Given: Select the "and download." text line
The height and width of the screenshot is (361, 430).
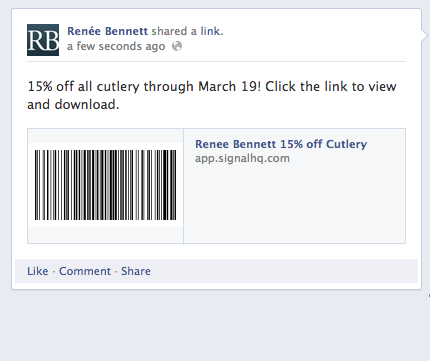Looking at the screenshot, I should [73, 105].
